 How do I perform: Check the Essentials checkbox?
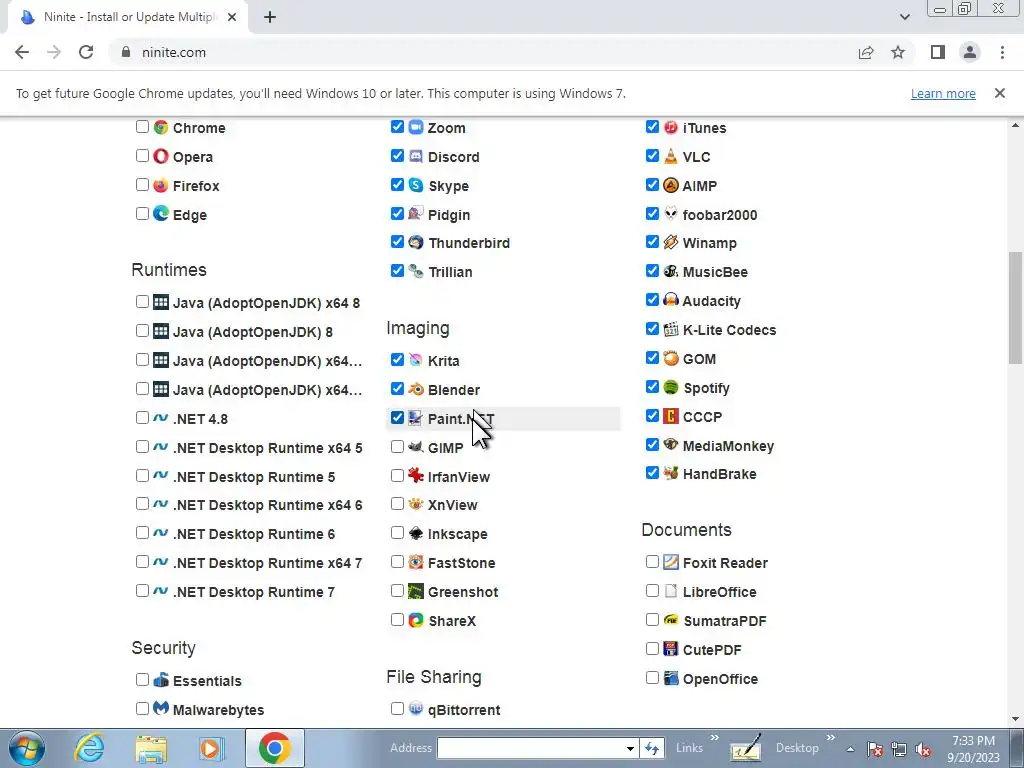pyautogui.click(x=142, y=679)
